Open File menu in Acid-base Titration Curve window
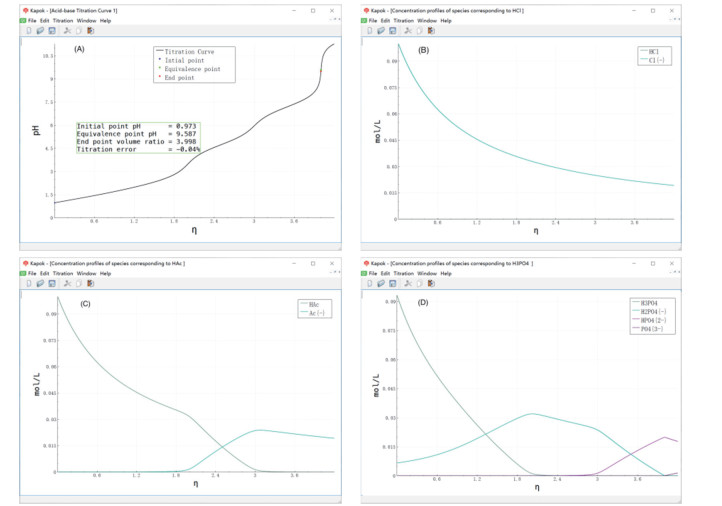The height and width of the screenshot is (506, 722). point(32,21)
